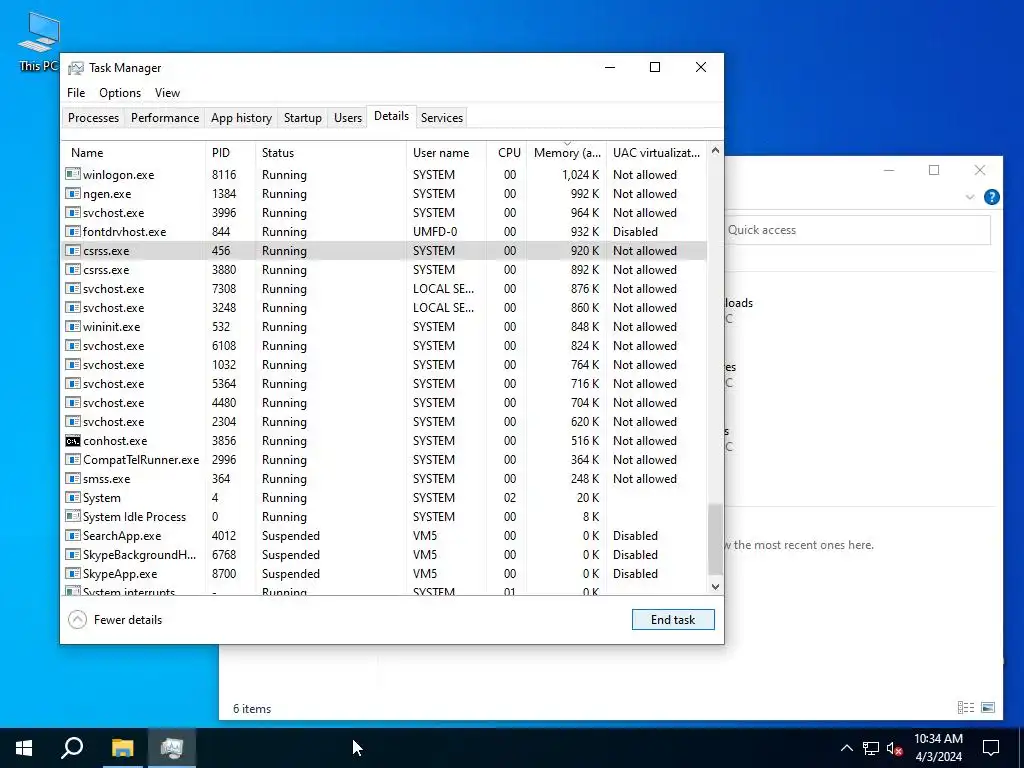Sort by UAC virtualization column header
The width and height of the screenshot is (1024, 768).
656,153
